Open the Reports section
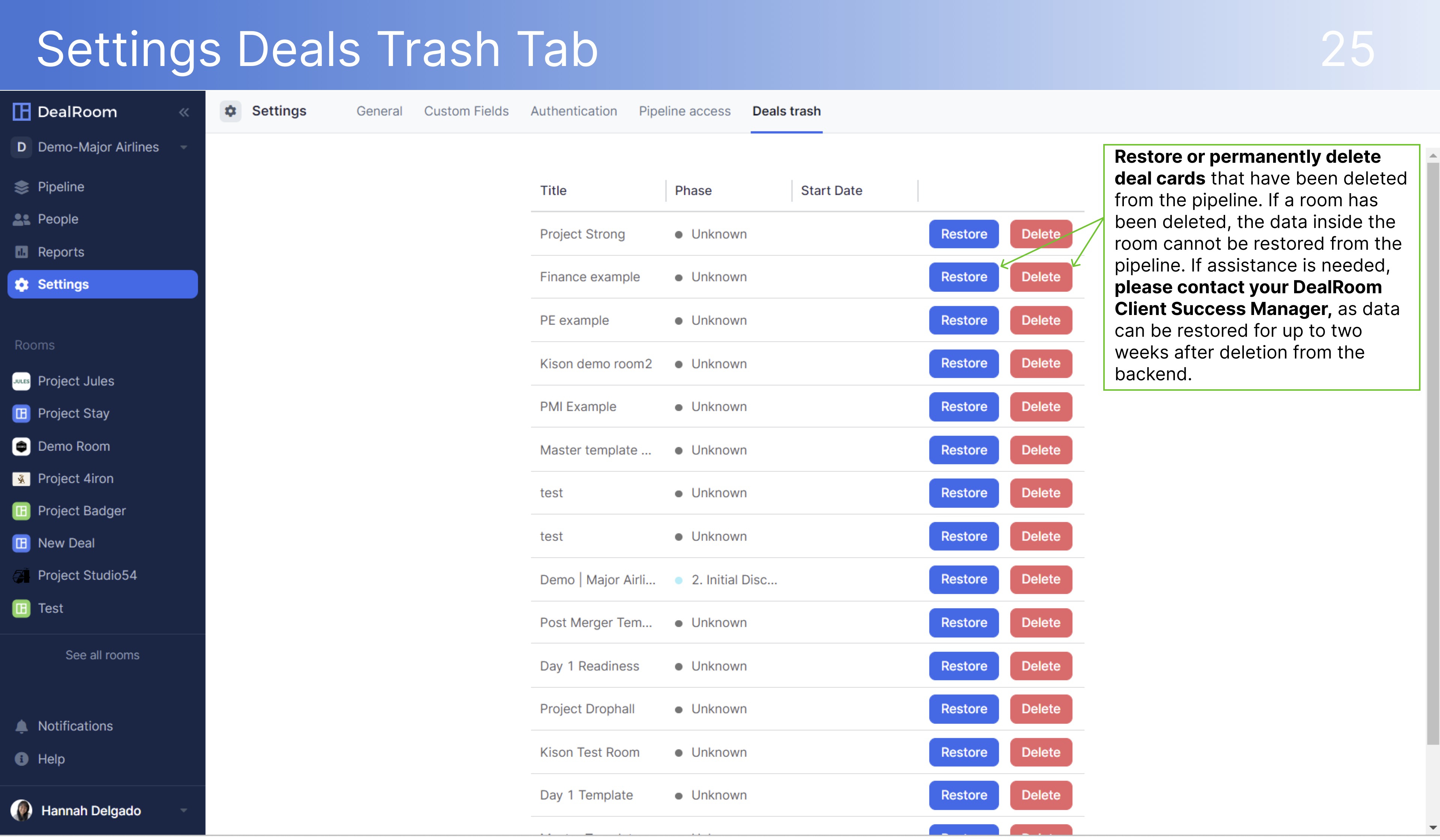 [x=61, y=251]
